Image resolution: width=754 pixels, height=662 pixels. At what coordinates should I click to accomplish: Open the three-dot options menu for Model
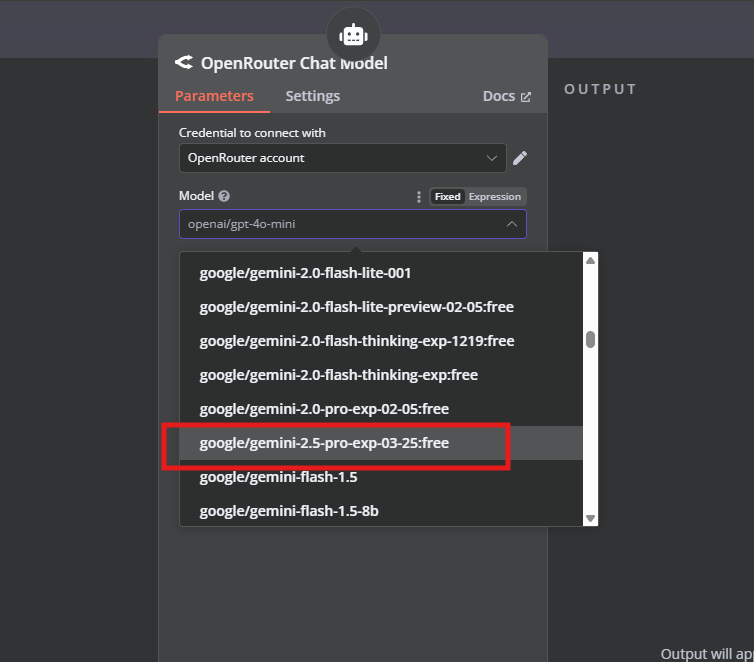point(419,197)
